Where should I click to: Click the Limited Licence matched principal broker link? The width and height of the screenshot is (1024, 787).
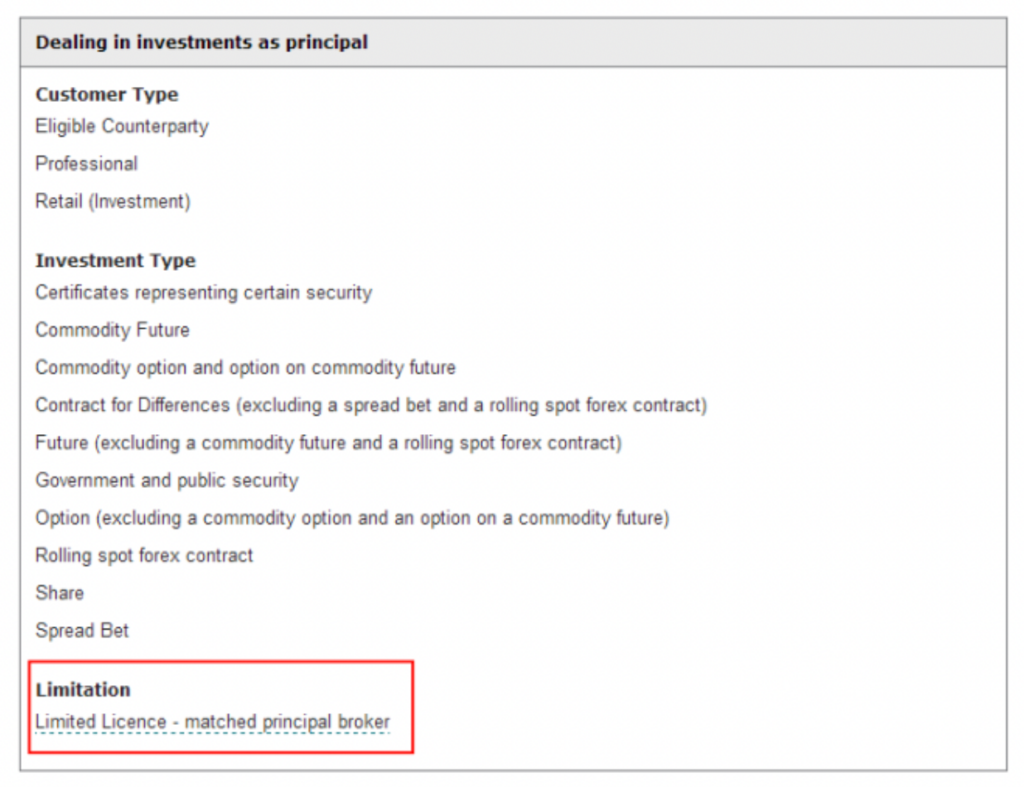point(212,722)
